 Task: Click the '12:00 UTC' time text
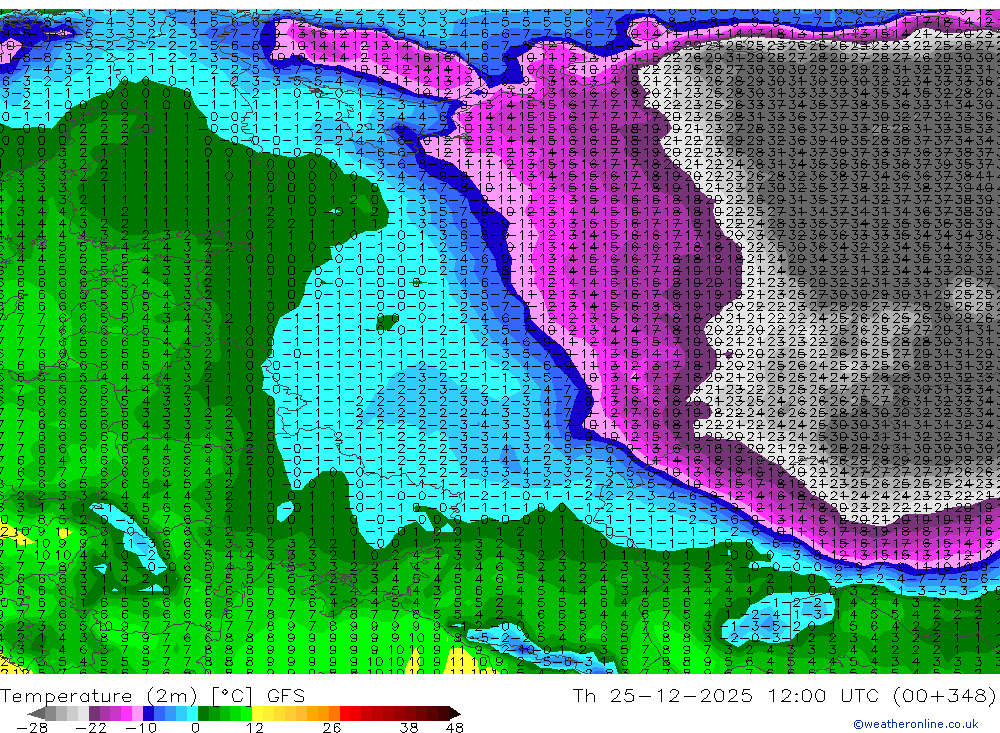pos(824,695)
